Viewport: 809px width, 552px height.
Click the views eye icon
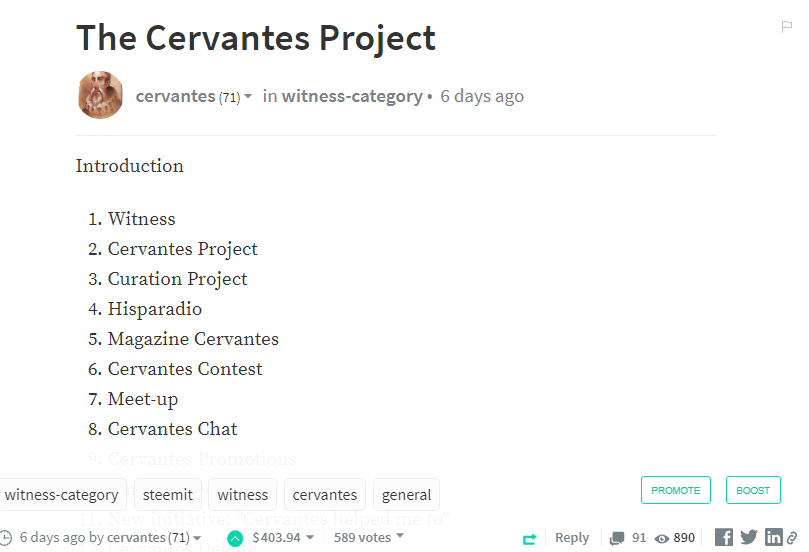(661, 539)
